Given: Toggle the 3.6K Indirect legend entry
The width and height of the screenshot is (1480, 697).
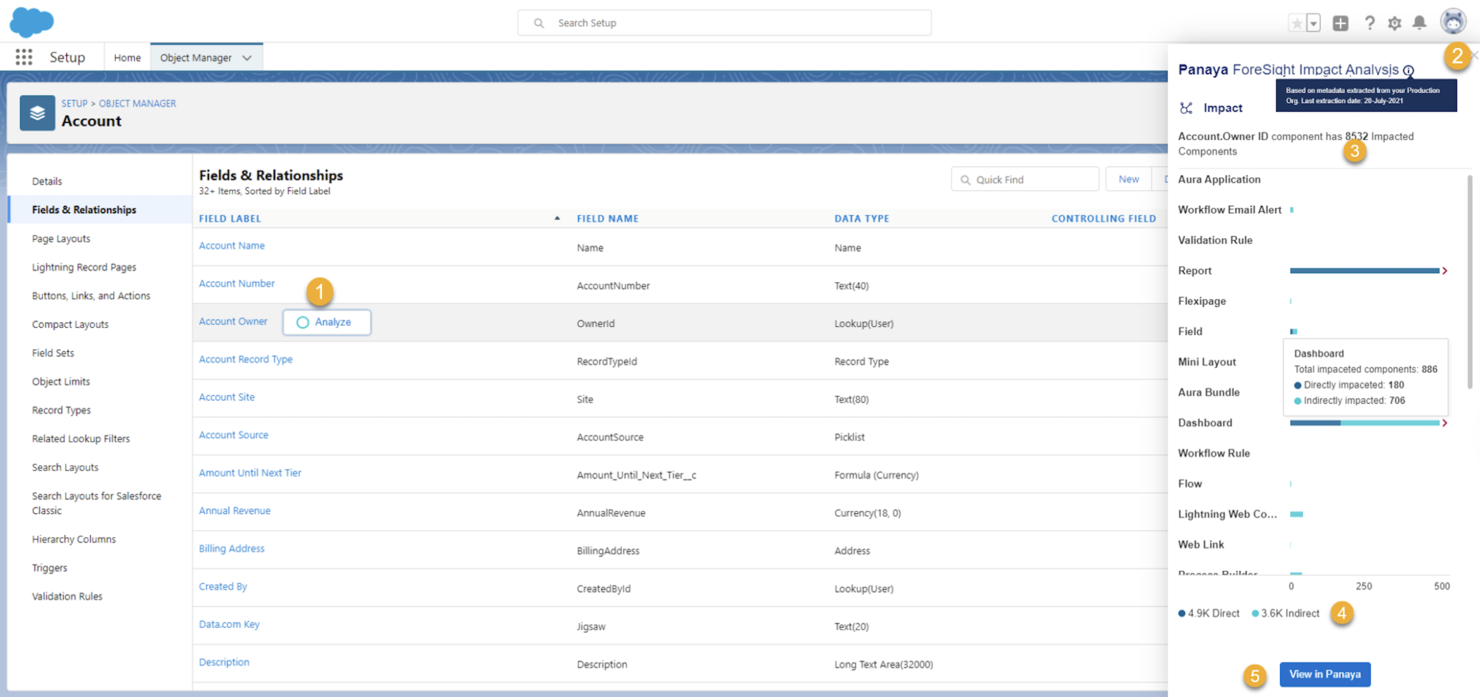Looking at the screenshot, I should point(1285,613).
